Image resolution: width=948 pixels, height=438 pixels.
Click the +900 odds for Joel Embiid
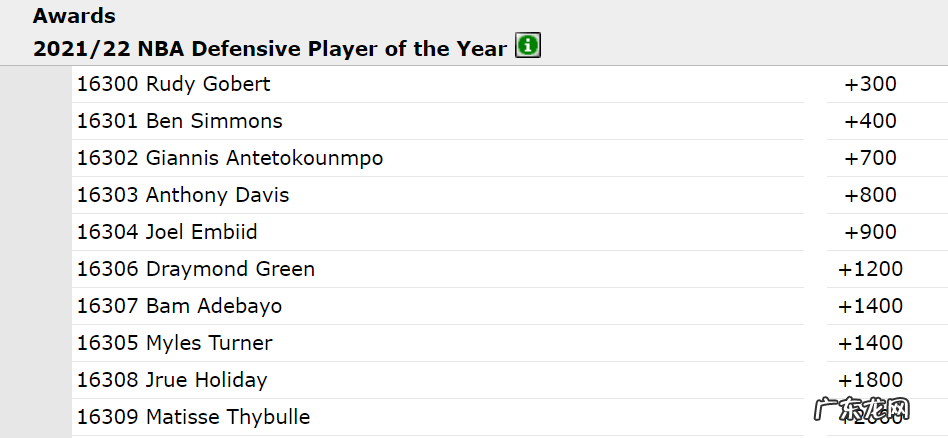tap(870, 232)
